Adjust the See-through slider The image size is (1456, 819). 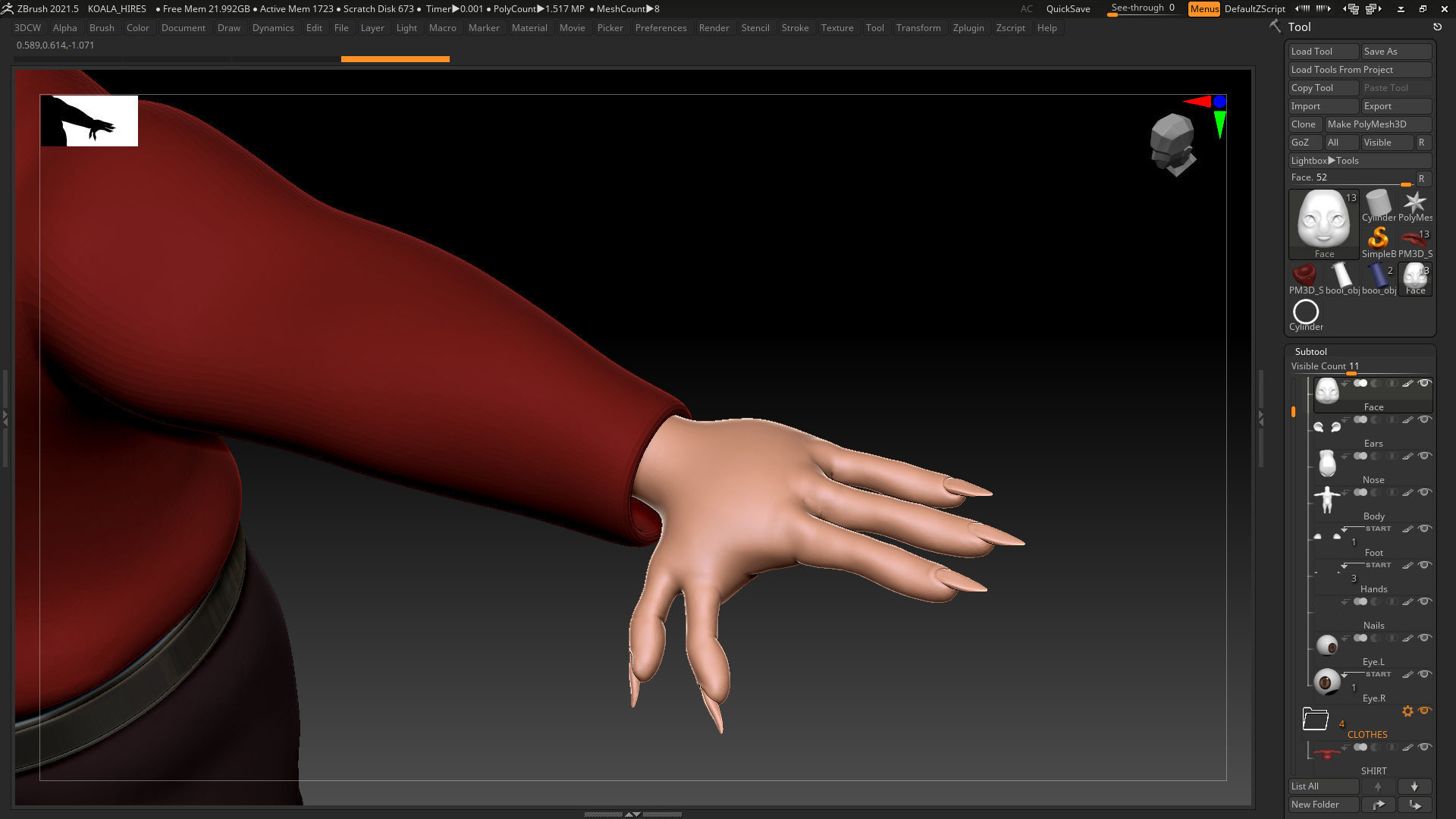point(1142,8)
